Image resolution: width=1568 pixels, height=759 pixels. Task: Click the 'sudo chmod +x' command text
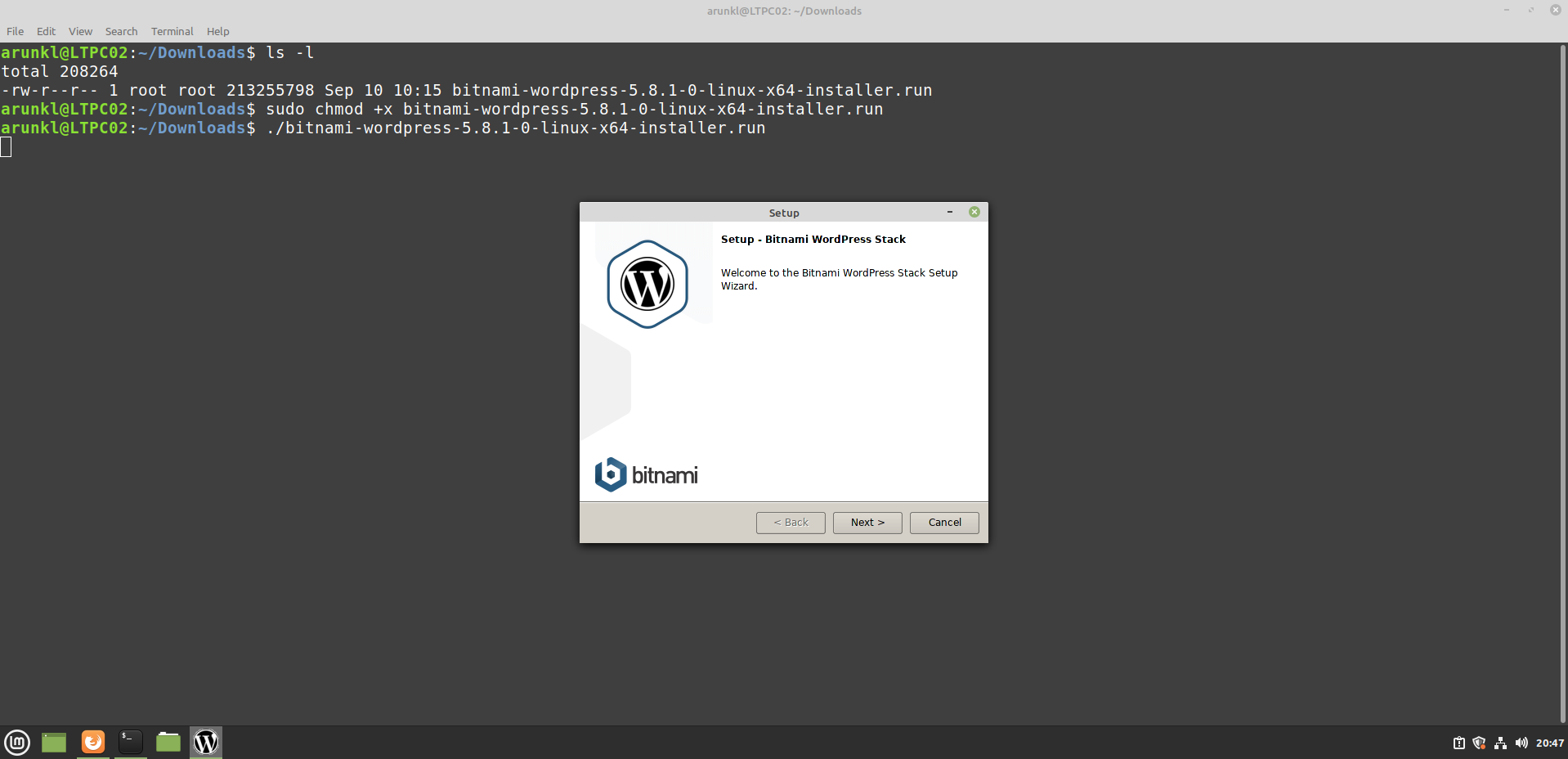[329, 110]
